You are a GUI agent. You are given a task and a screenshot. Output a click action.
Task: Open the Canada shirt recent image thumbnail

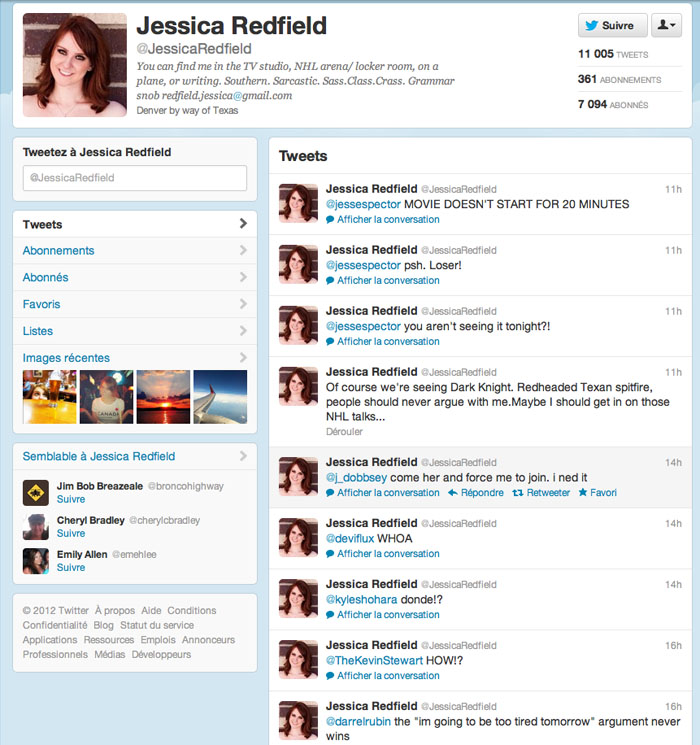point(106,397)
